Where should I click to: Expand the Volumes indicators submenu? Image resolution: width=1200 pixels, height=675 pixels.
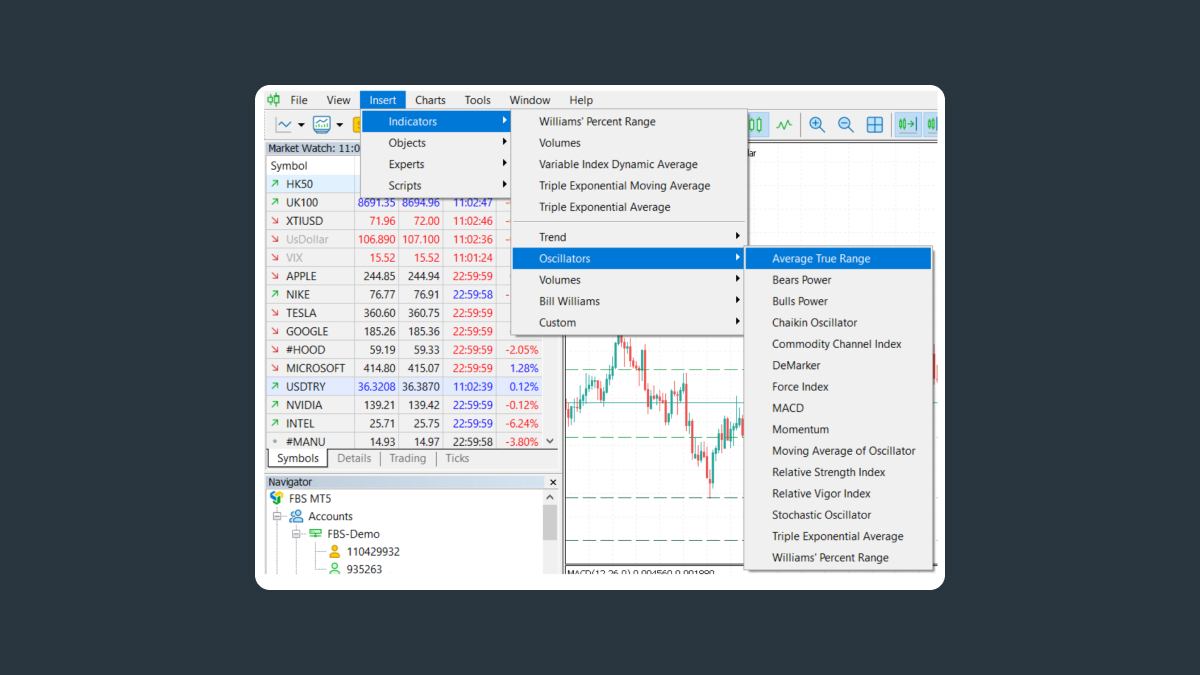coord(629,280)
